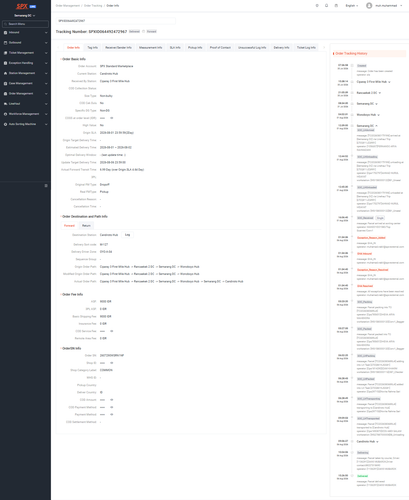This screenshot has width=409, height=500.
Task: Switch to the Tag Info tab
Action: pyautogui.click(x=93, y=48)
